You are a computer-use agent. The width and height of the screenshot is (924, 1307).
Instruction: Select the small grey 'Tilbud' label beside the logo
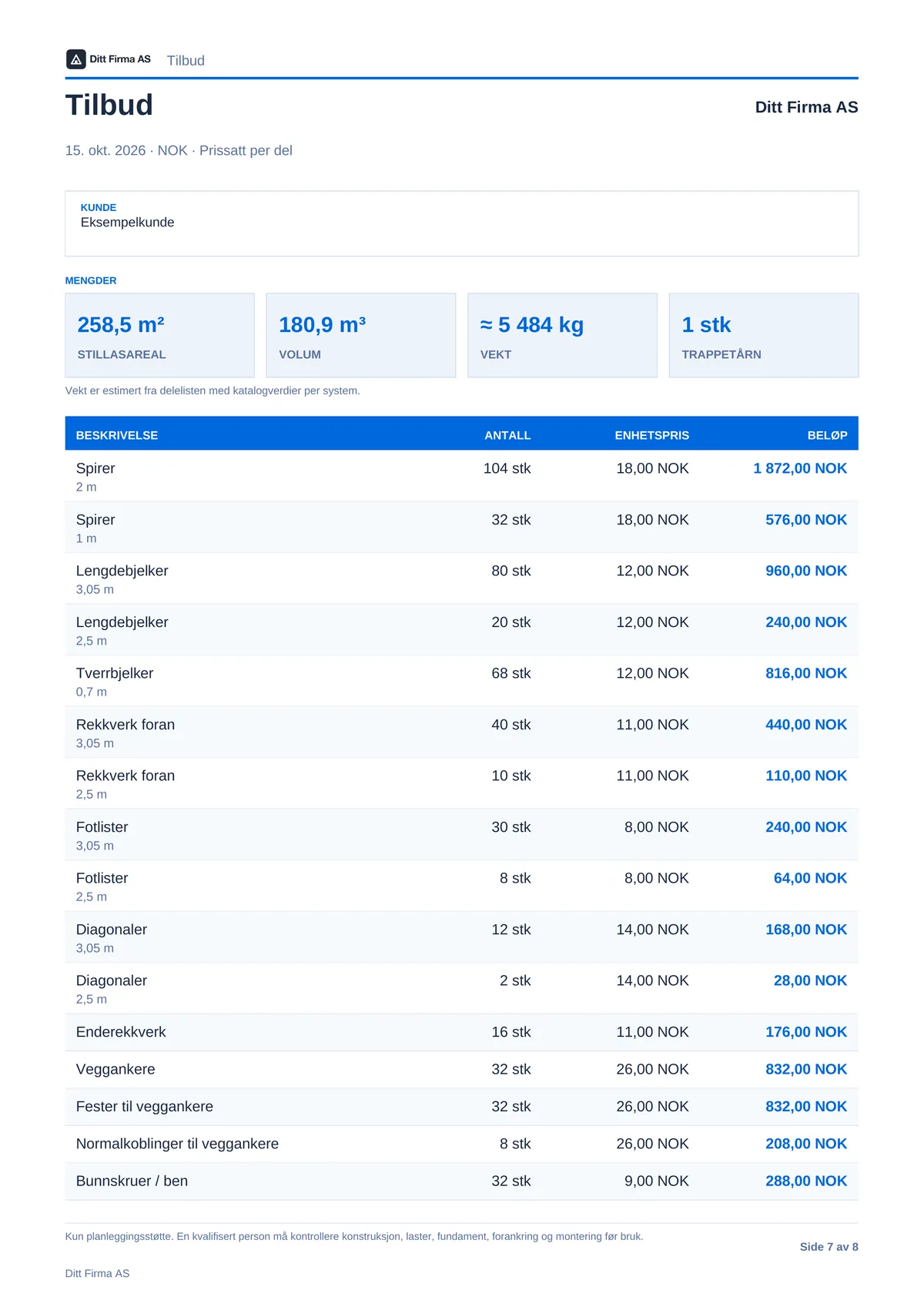tap(186, 61)
